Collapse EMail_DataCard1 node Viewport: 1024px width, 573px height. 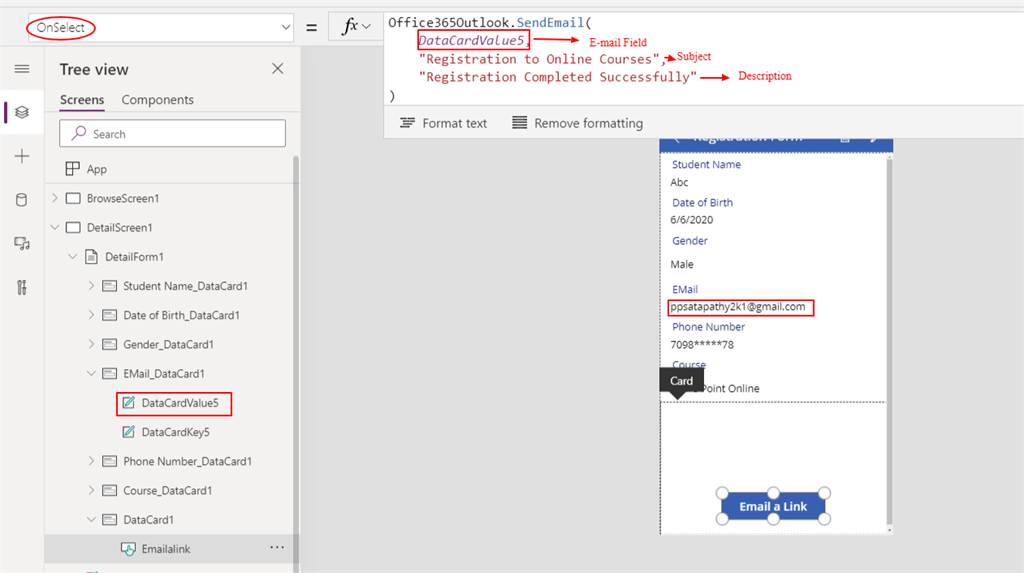(91, 374)
